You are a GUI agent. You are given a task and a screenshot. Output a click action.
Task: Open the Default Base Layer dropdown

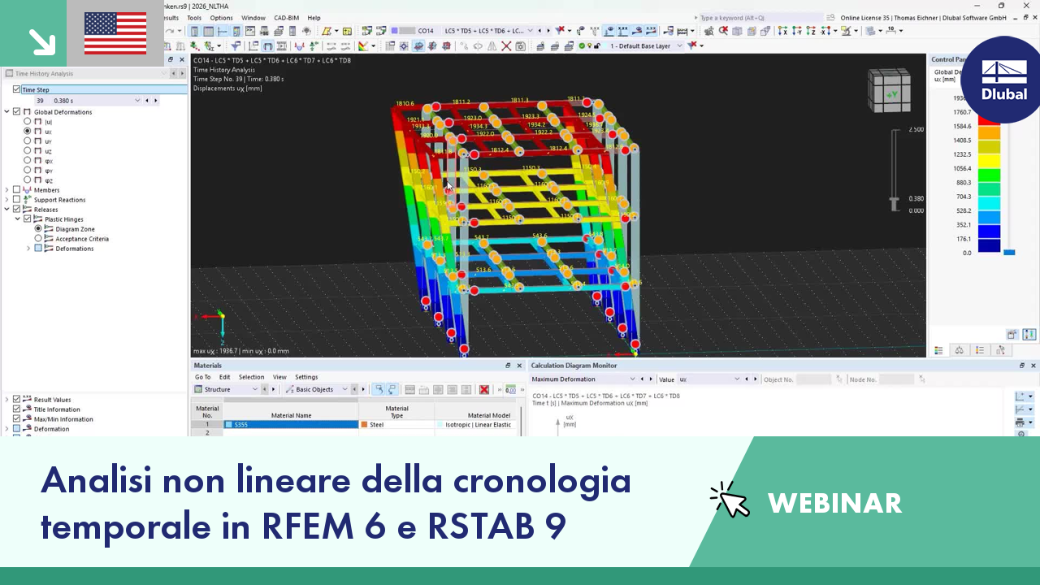click(x=679, y=46)
